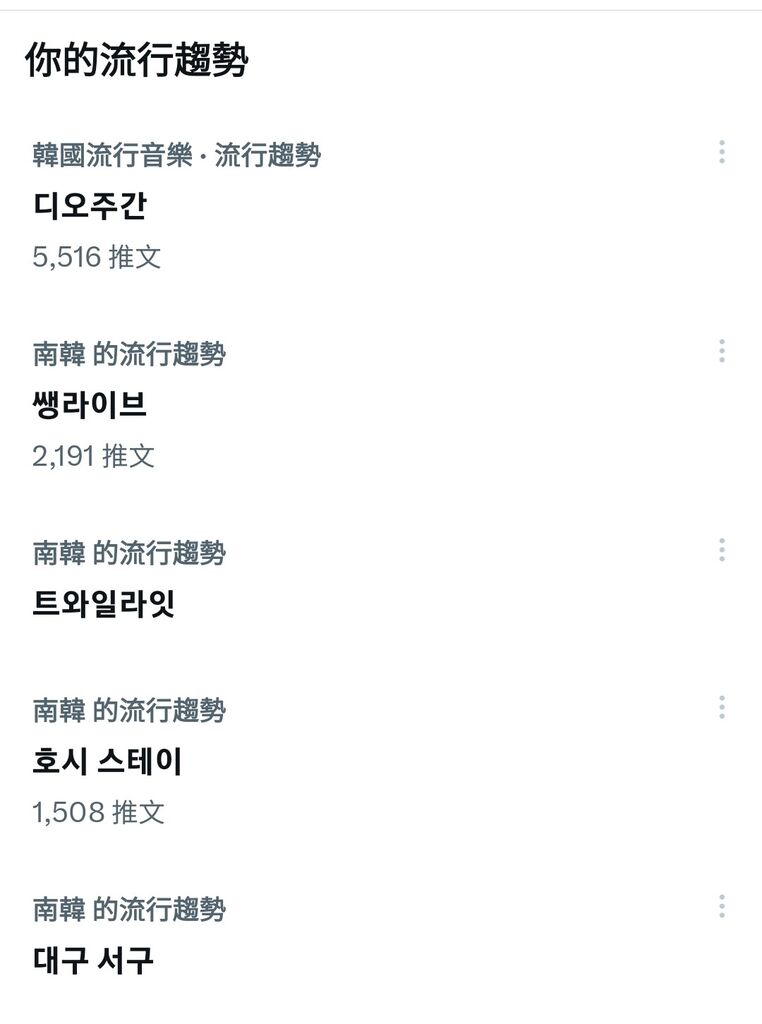Click the 5,516 推文 count
Screen dimensions: 762x1024
click(x=97, y=257)
